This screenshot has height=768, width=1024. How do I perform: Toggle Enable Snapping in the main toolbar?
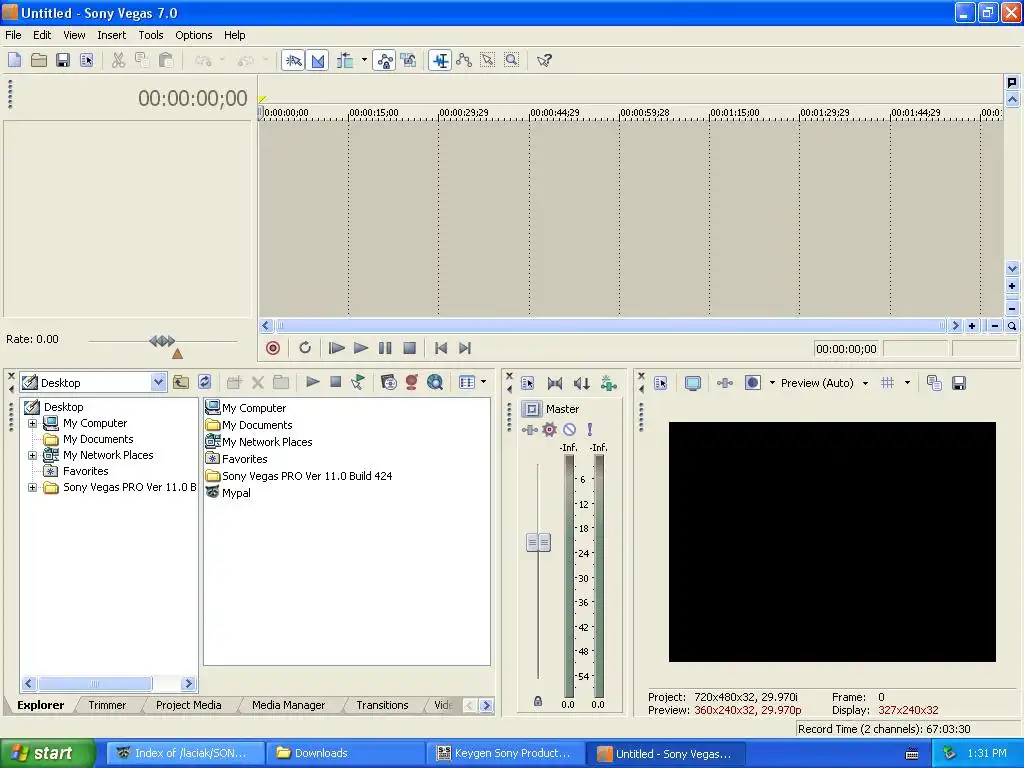(293, 61)
